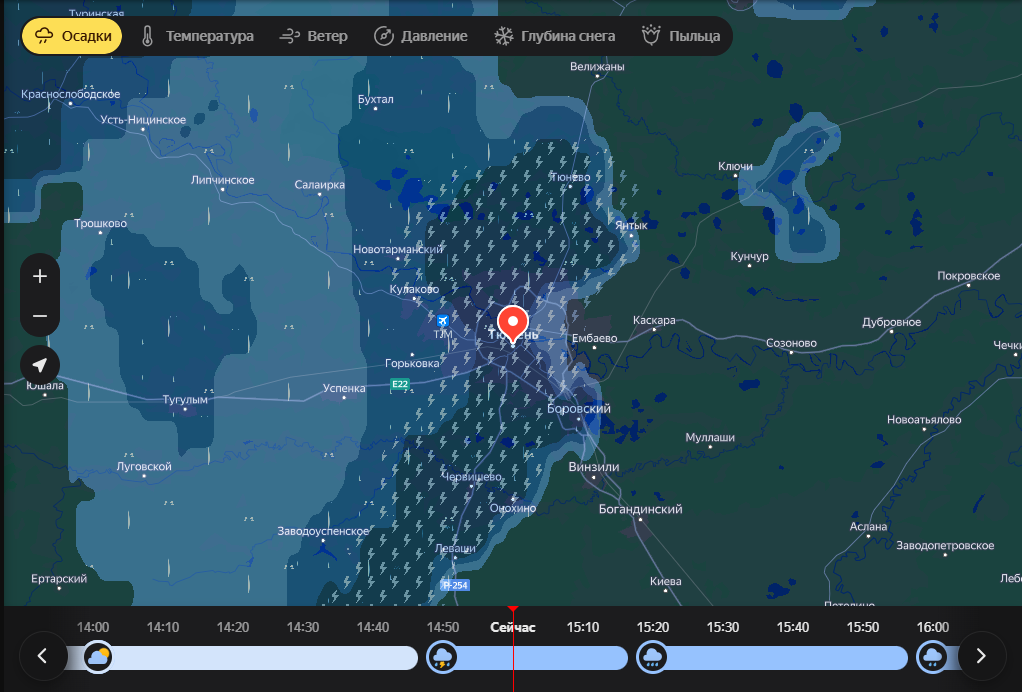1022x692 pixels.
Task: Click the Боровский town label on the map
Action: pyautogui.click(x=578, y=409)
